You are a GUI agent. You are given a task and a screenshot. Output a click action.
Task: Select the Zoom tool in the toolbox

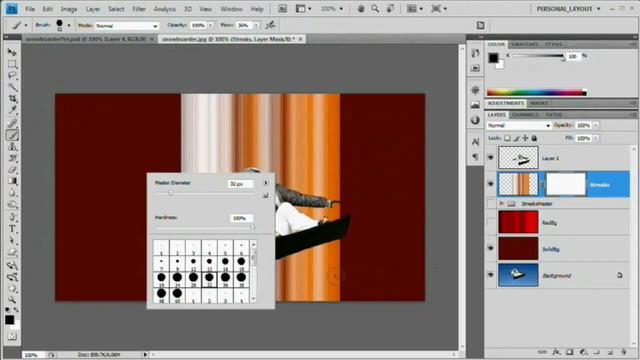coord(12,300)
